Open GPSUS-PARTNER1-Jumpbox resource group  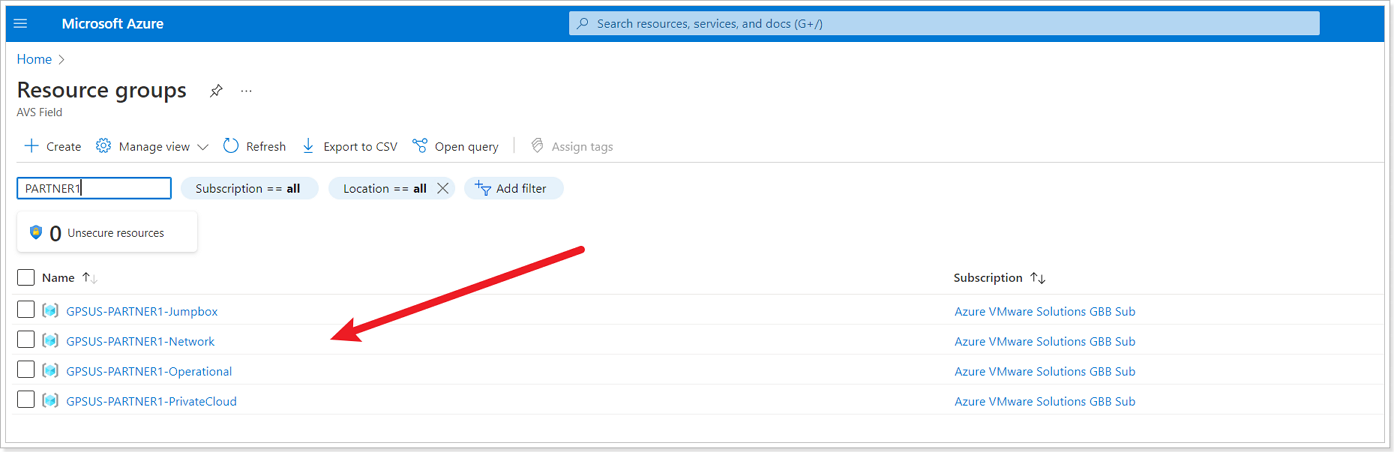tap(142, 311)
